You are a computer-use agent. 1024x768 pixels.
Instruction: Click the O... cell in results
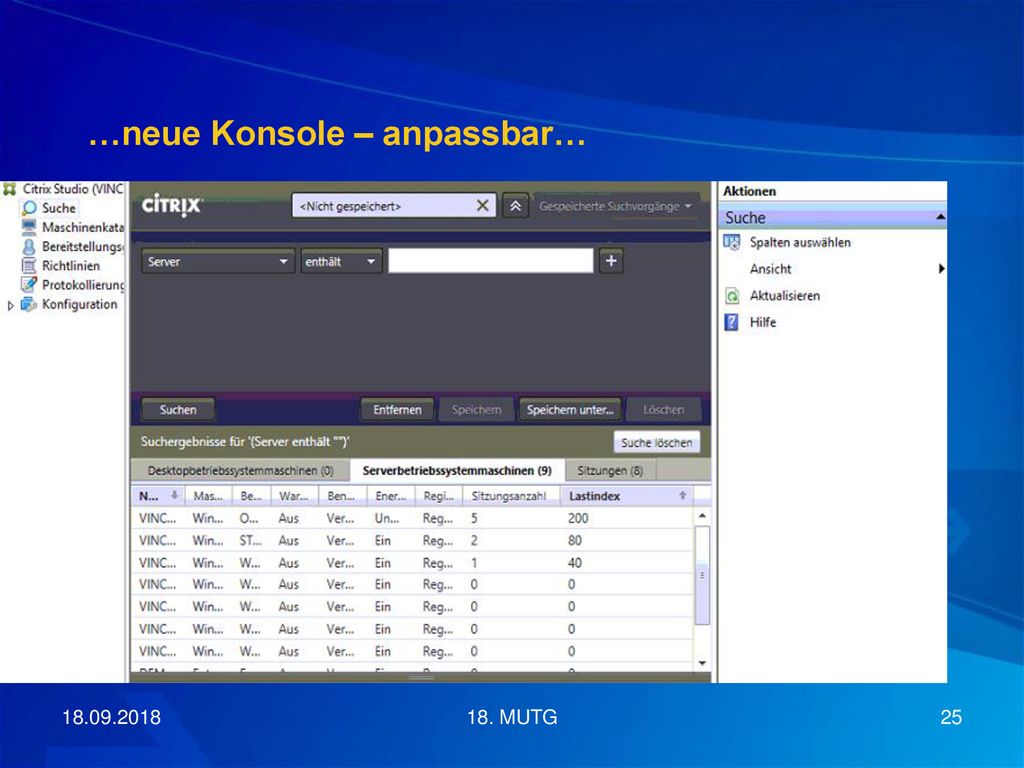pyautogui.click(x=249, y=518)
